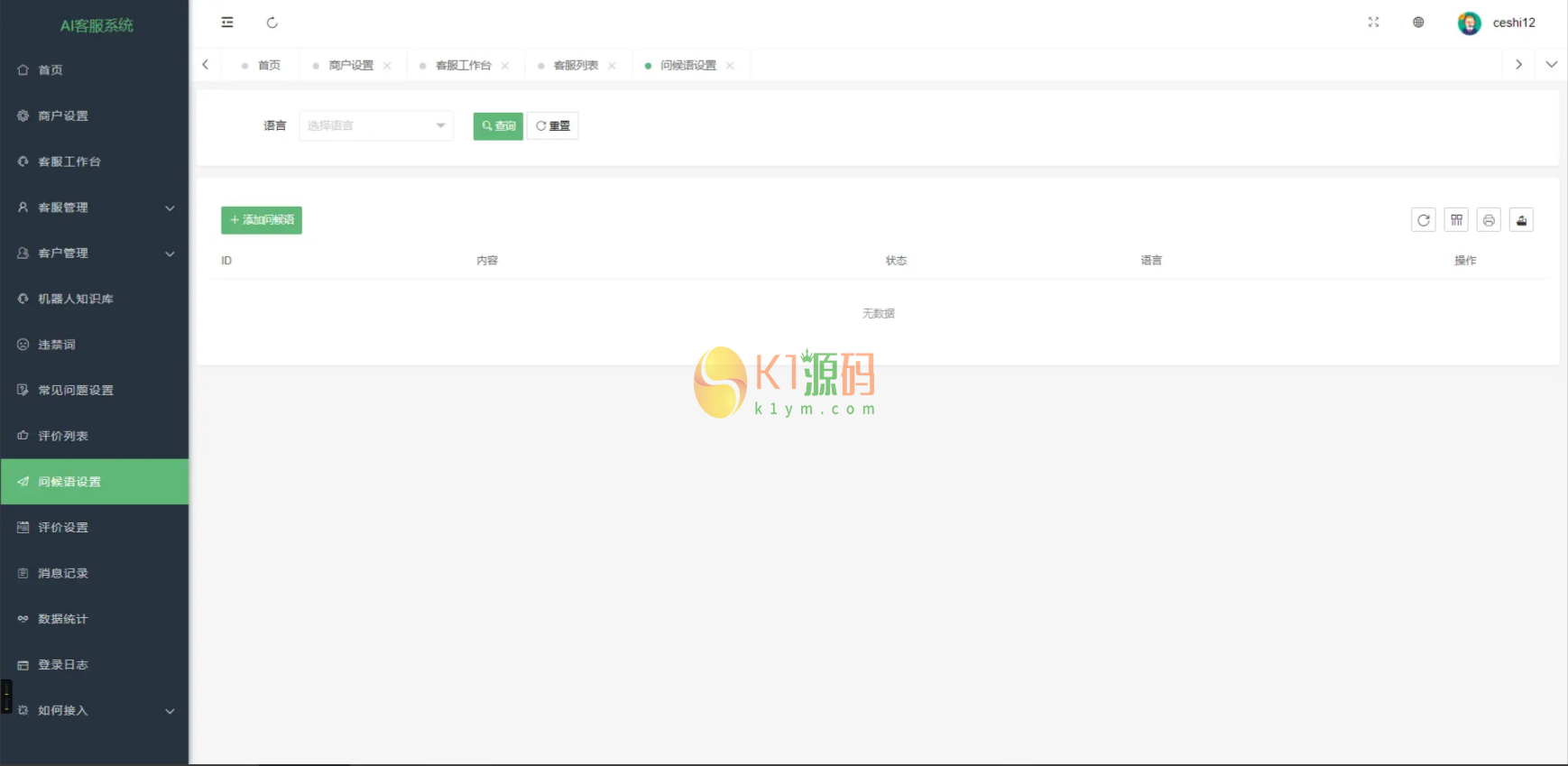Open the globe language switcher
Viewport: 1568px width, 766px height.
pyautogui.click(x=1418, y=23)
